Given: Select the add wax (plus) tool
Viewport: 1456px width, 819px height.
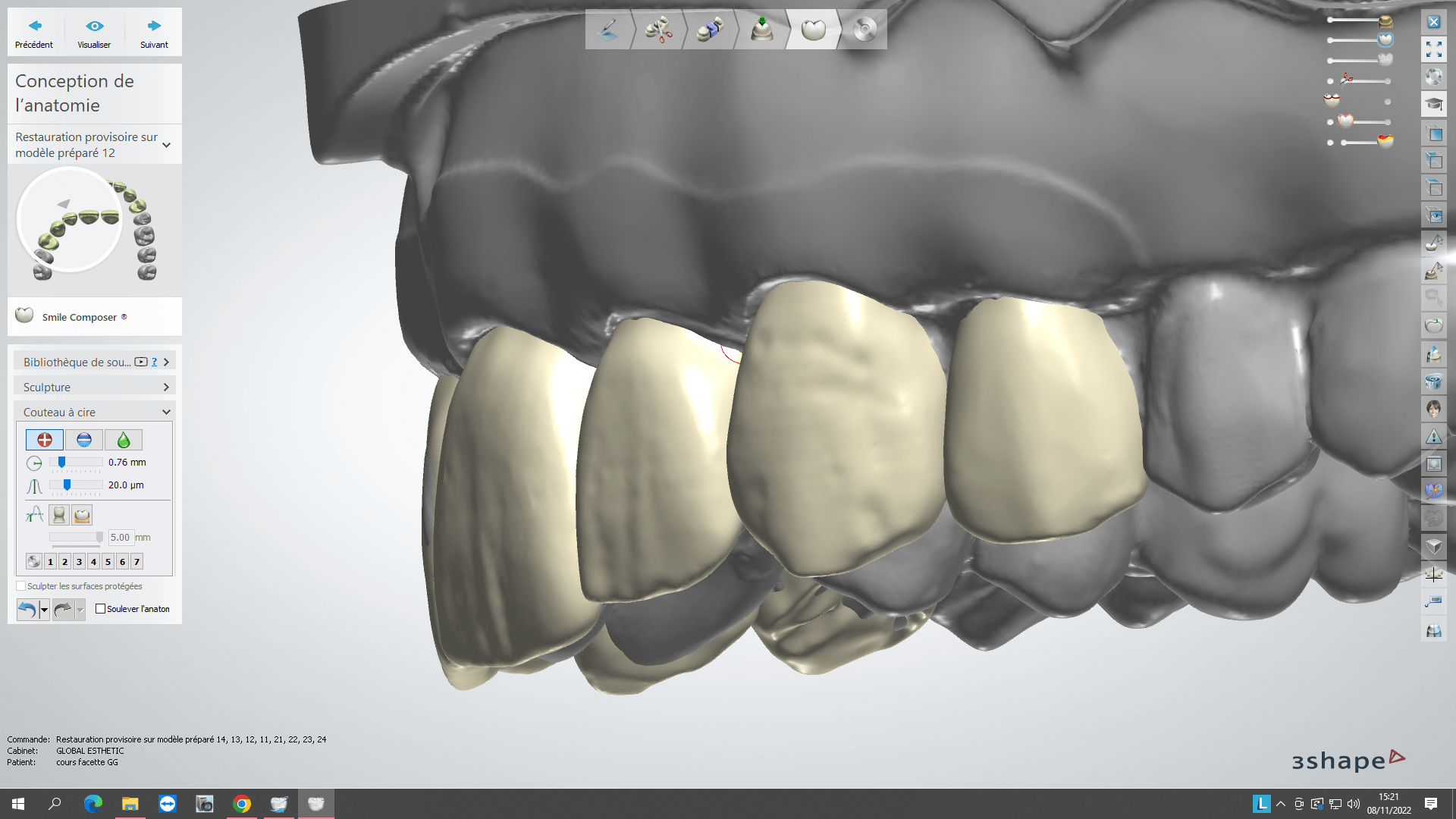Looking at the screenshot, I should click(x=45, y=440).
